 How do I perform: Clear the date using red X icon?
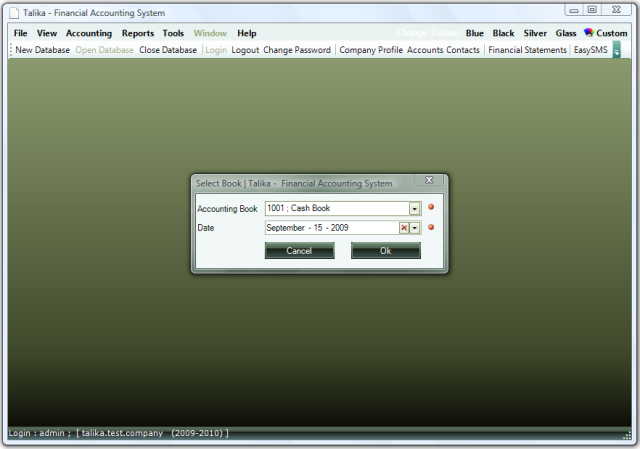[x=404, y=228]
